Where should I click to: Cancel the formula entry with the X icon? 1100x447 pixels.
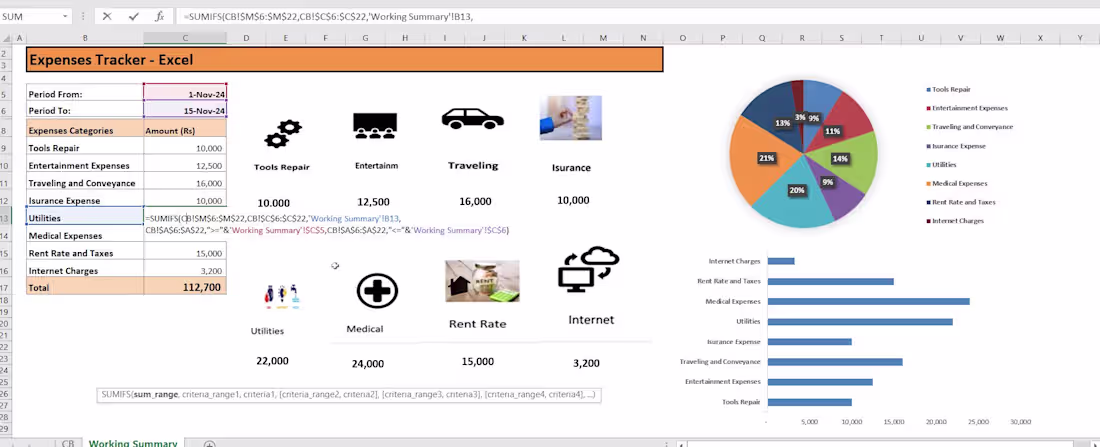point(107,16)
